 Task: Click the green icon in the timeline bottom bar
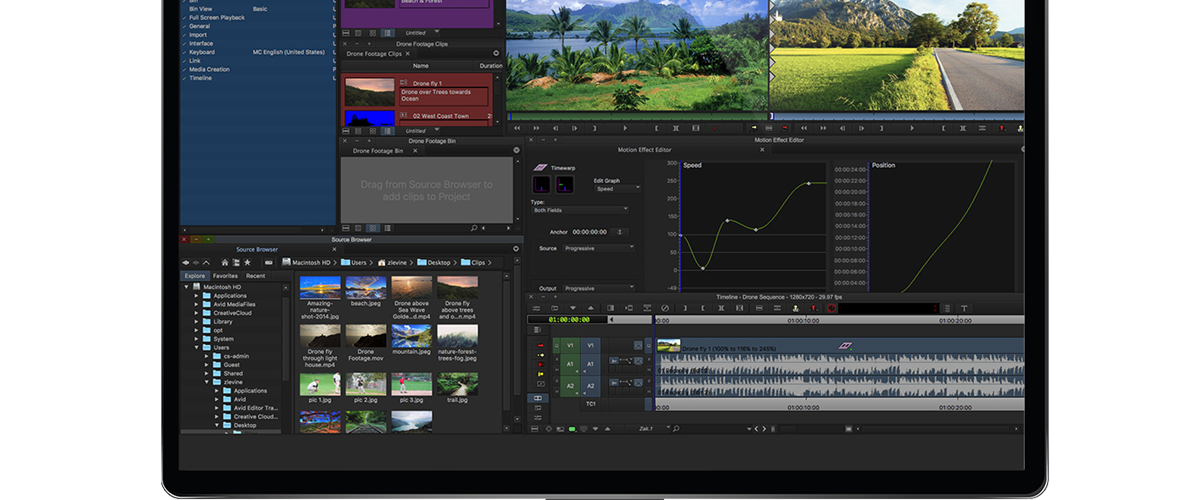pos(572,428)
